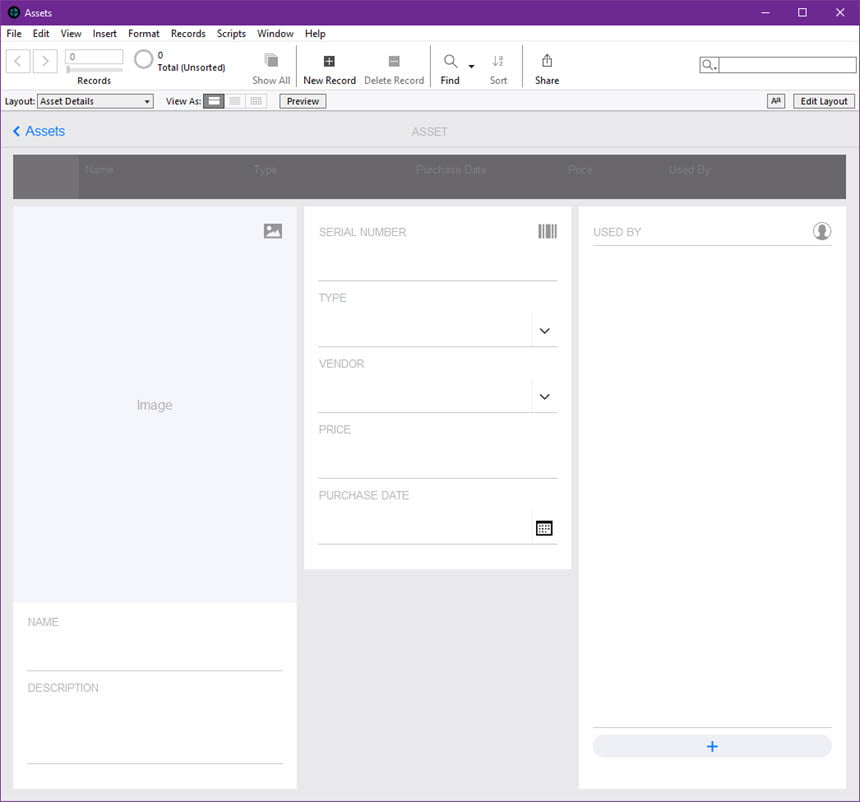The height and width of the screenshot is (802, 860).
Task: Switch to Form view
Action: pos(214,101)
